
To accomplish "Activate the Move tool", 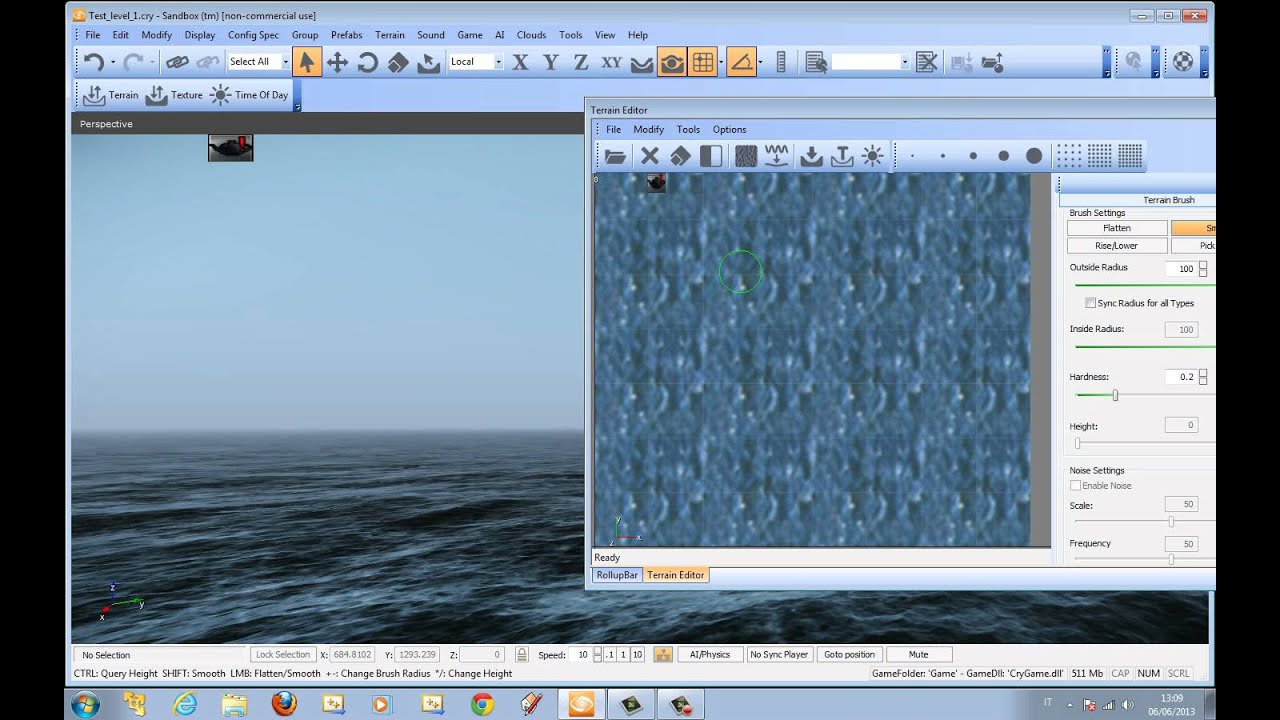I will [338, 62].
